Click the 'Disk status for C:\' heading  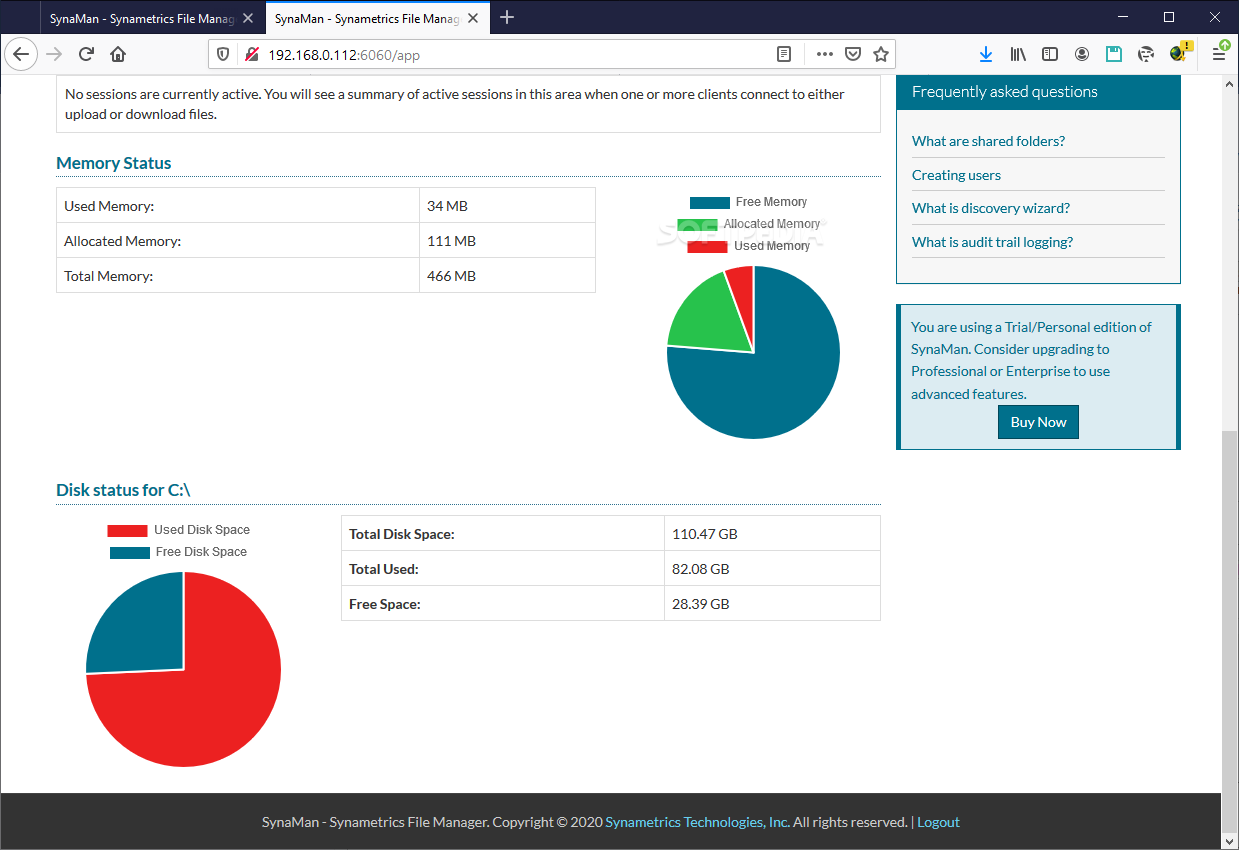[x=123, y=490]
